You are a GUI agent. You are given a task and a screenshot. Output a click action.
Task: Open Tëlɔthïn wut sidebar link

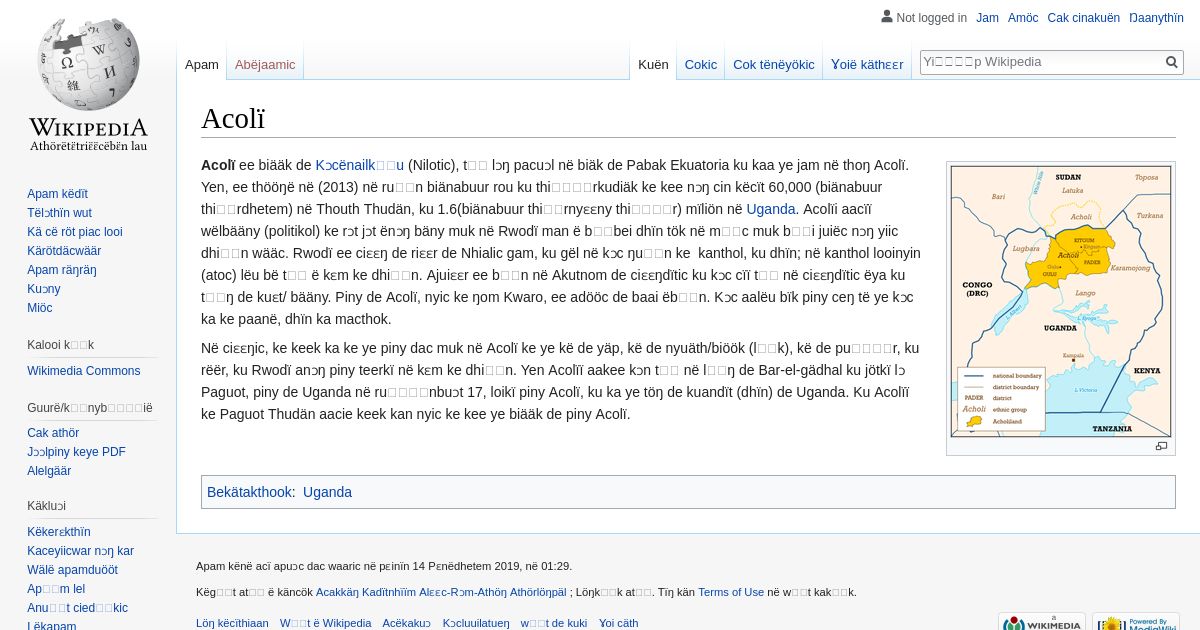point(59,213)
